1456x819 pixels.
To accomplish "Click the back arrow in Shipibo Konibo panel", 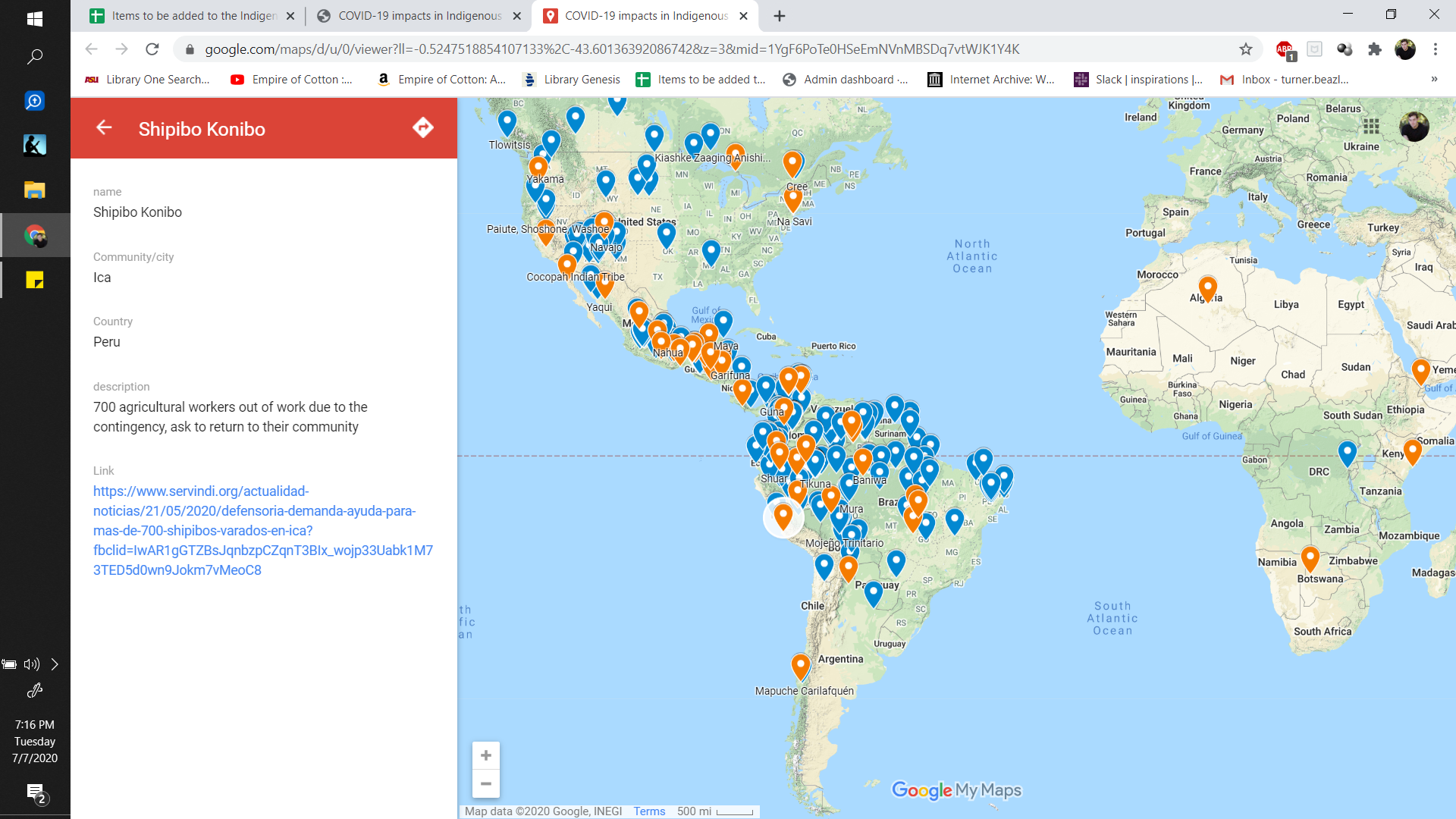I will (x=104, y=128).
